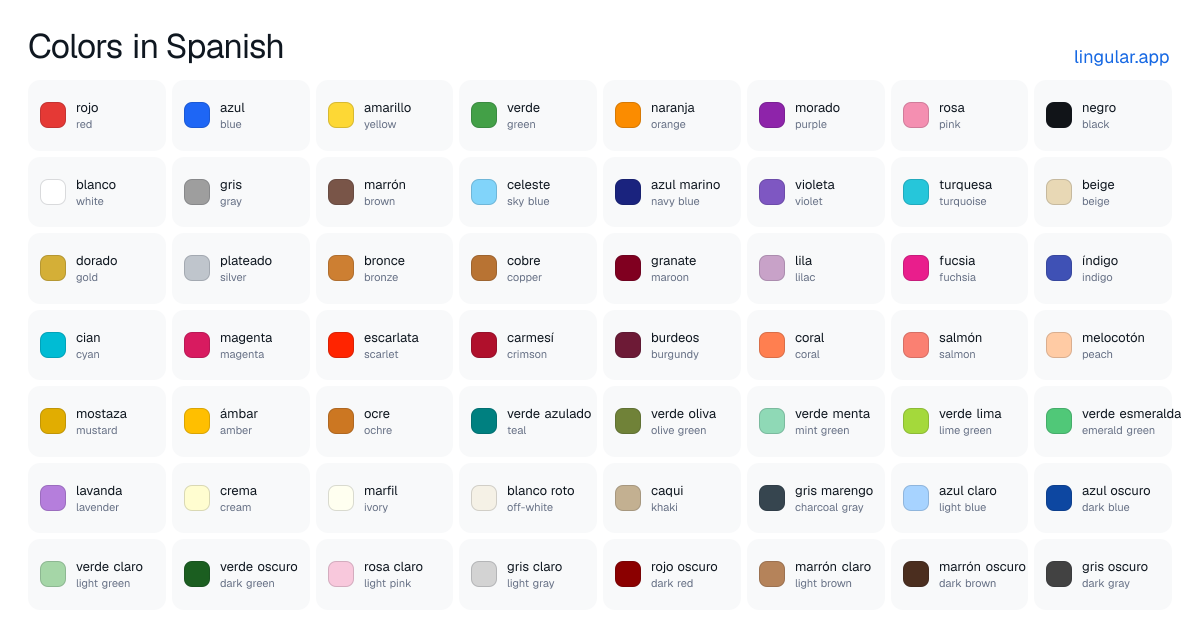Click the 'verde claro' label

pyautogui.click(x=109, y=567)
